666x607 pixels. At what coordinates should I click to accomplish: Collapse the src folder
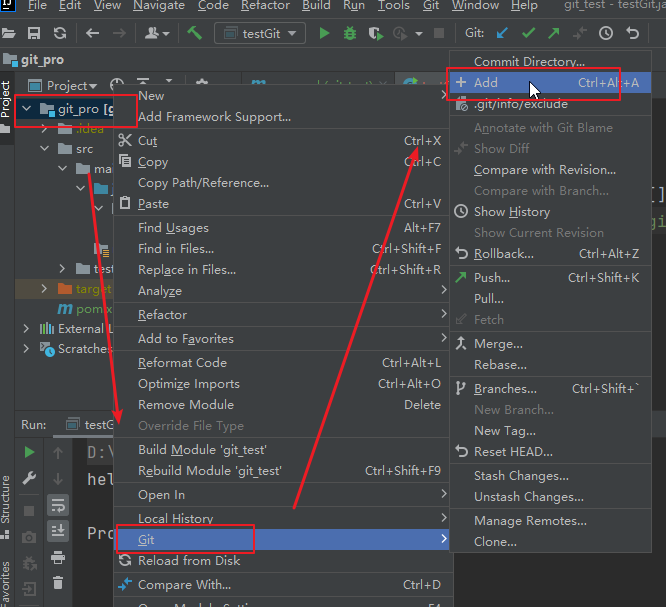(x=44, y=149)
